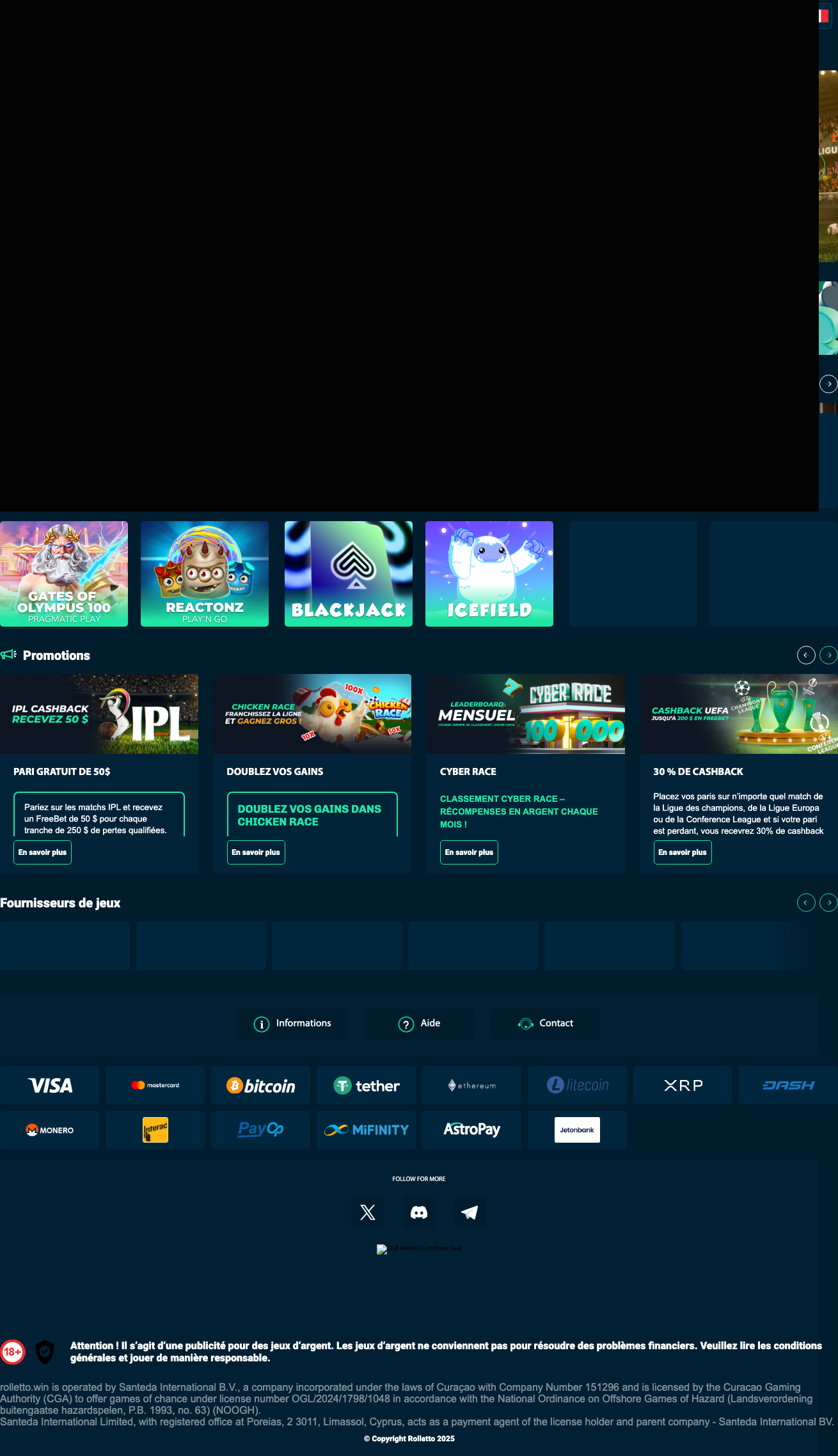Open the X (Twitter) social page
Viewport: 838px width, 1456px height.
368,1212
